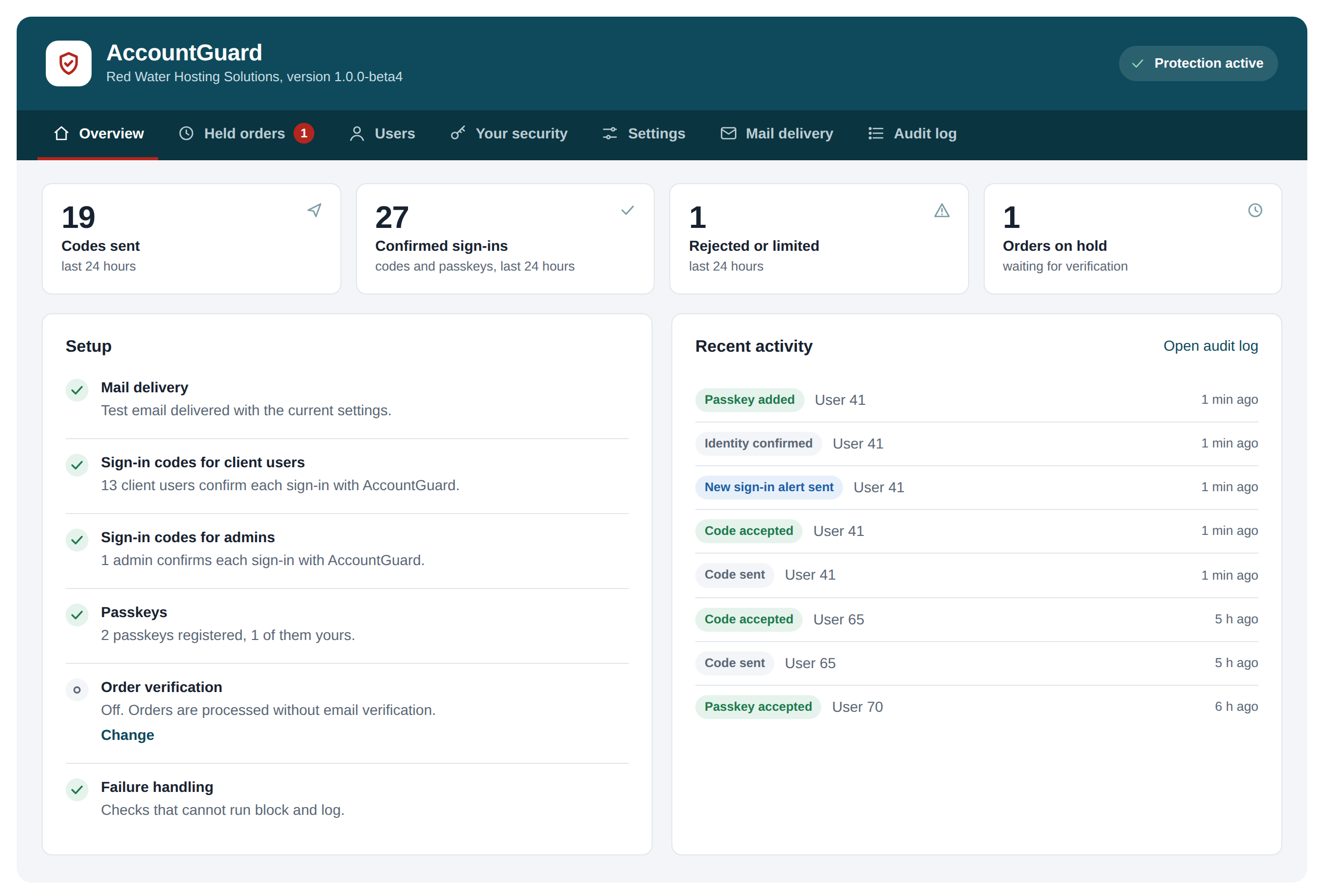The image size is (1324, 896).
Task: Click the Code sent tag for User 65
Action: (x=734, y=663)
